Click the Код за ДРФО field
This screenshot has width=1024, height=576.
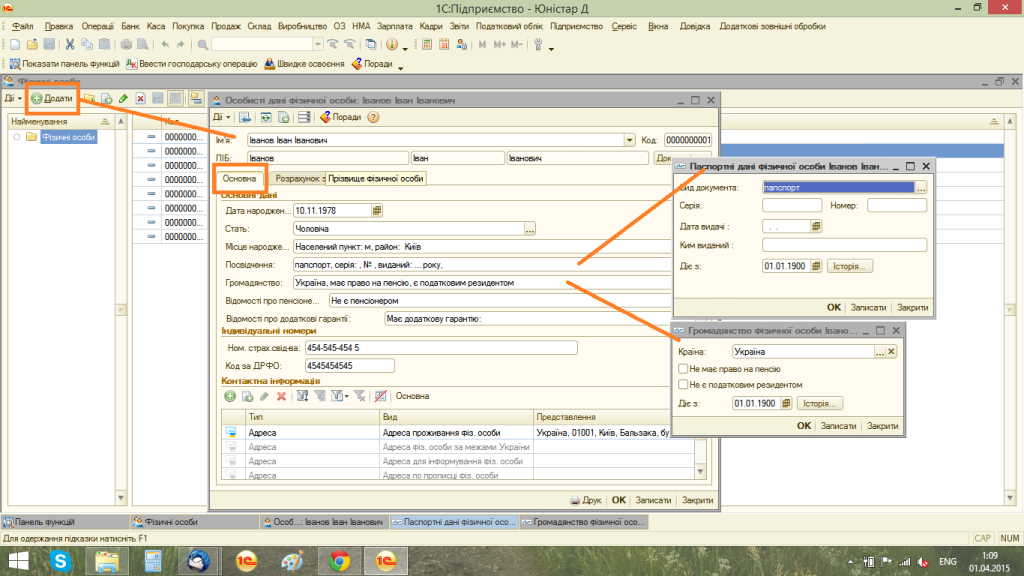[349, 366]
